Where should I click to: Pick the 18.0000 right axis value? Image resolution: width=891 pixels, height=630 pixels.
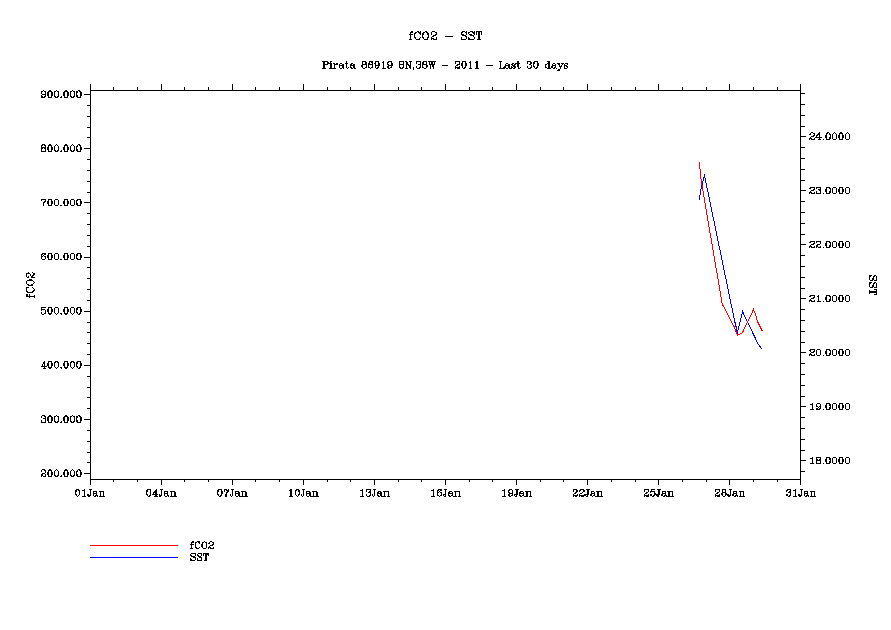829,461
